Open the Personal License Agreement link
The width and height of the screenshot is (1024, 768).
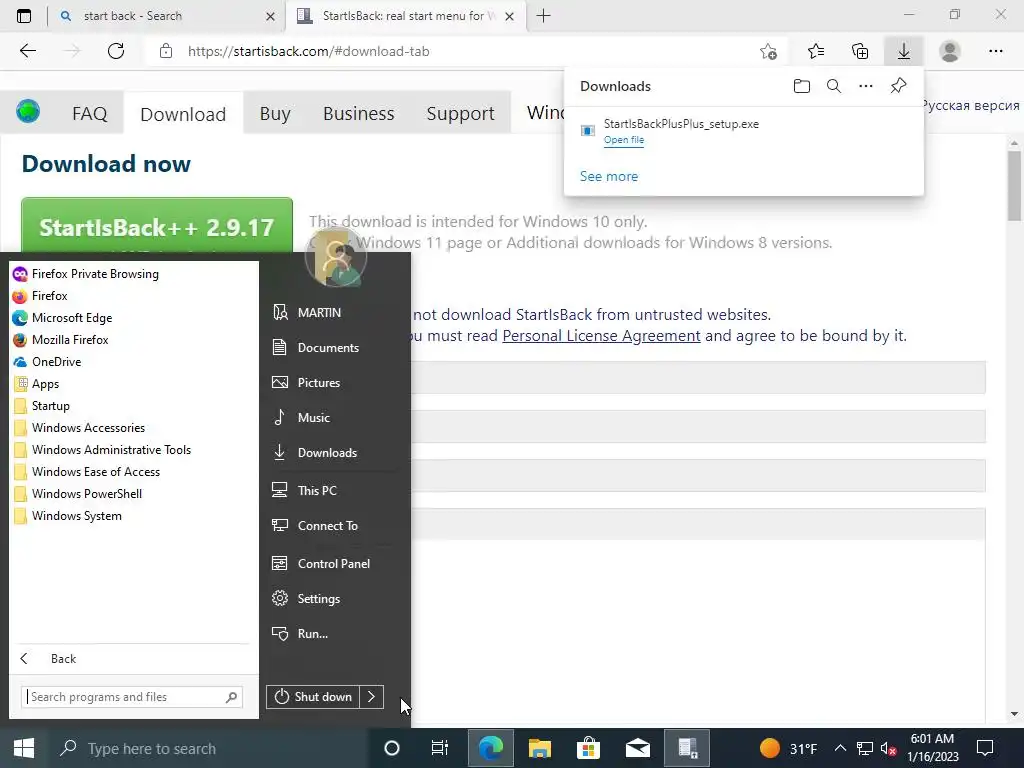(x=601, y=336)
